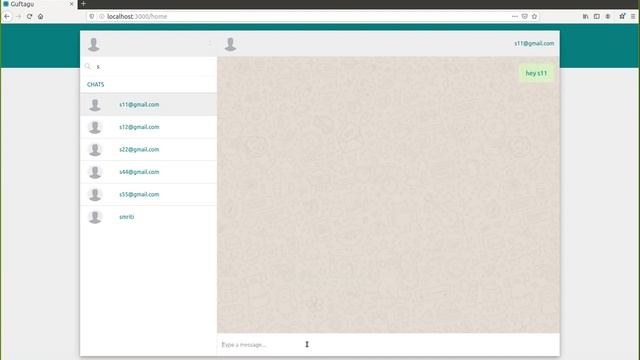Open the what's new gift icon
This screenshot has height=360, width=640.
click(622, 16)
